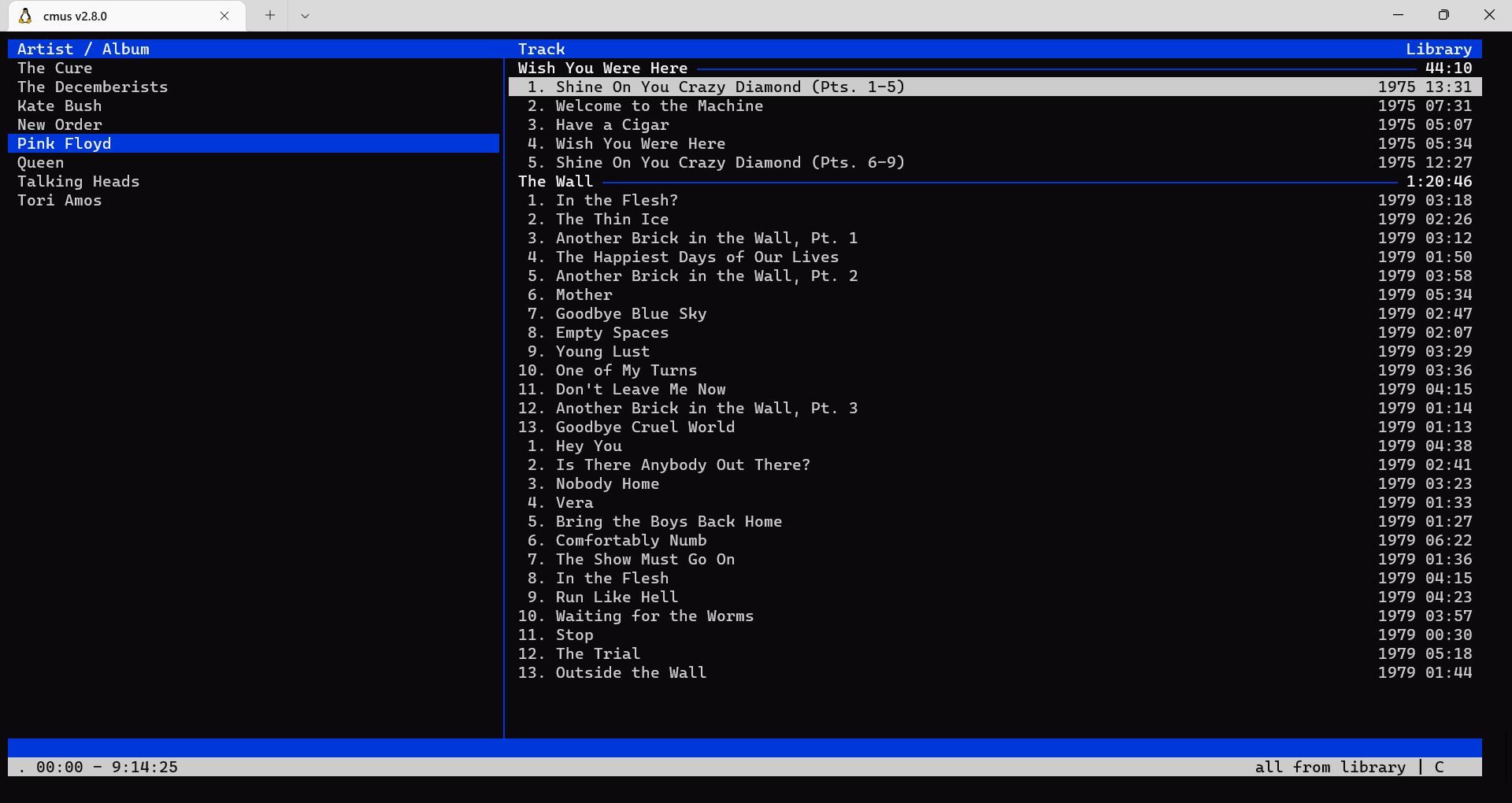Select the "Stop" track
Image resolution: width=1512 pixels, height=803 pixels.
(x=995, y=635)
